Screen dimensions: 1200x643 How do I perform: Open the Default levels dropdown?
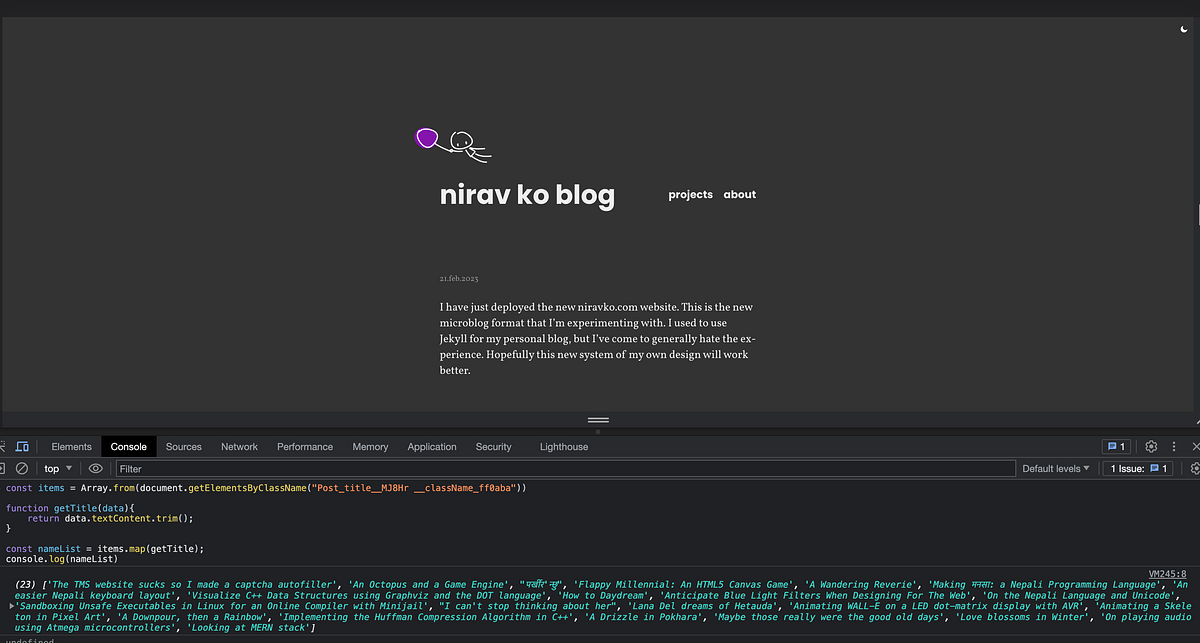point(1056,468)
